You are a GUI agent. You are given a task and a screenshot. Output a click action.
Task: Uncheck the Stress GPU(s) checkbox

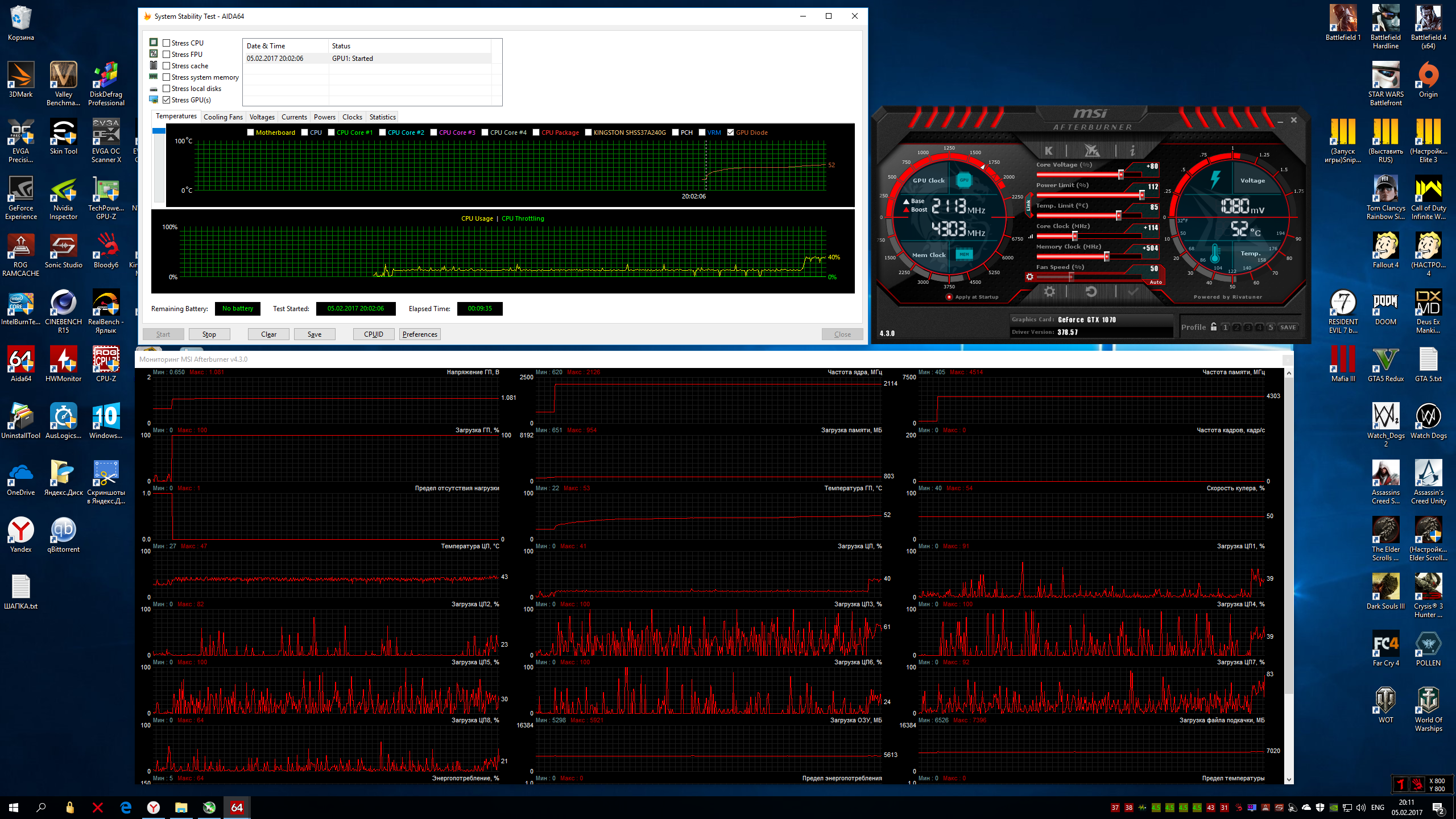tap(167, 100)
